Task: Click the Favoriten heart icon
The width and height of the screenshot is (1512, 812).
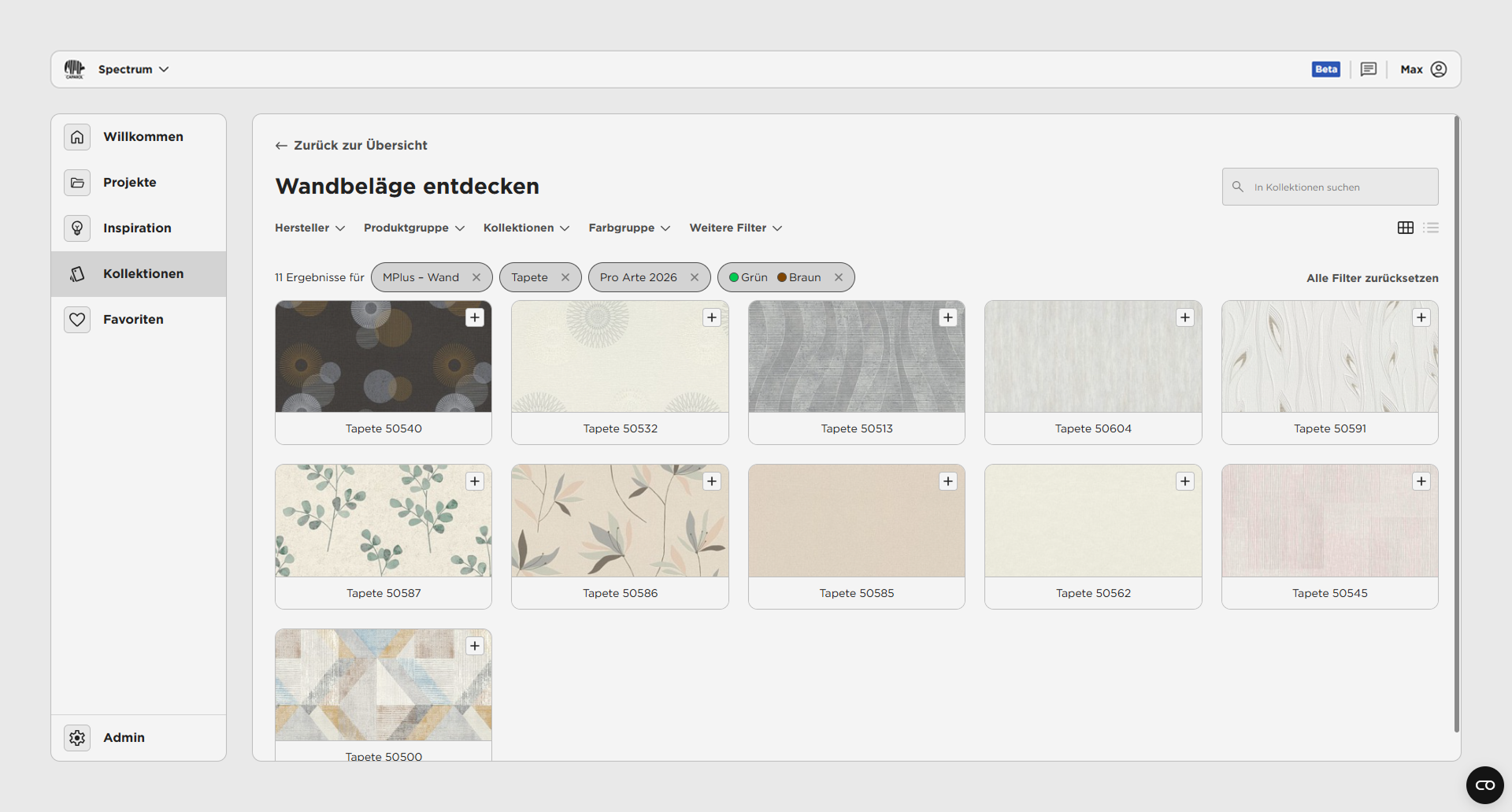Action: (77, 320)
